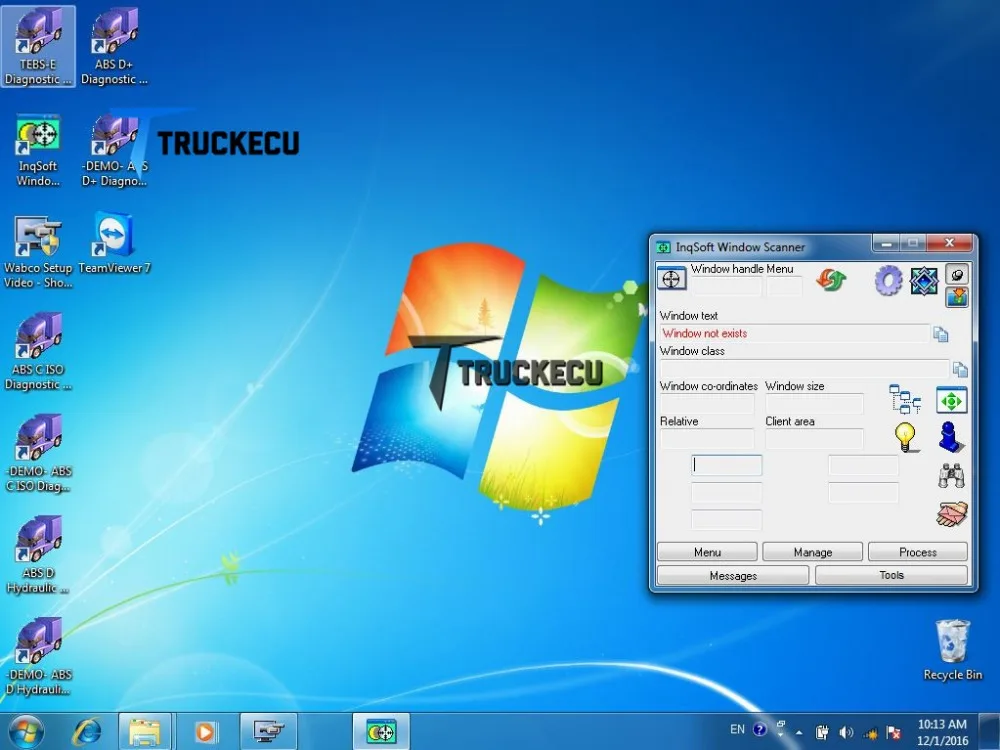1000x750 pixels.
Task: Select the ABS D+ Diagnostic desktop shortcut
Action: pos(114,47)
